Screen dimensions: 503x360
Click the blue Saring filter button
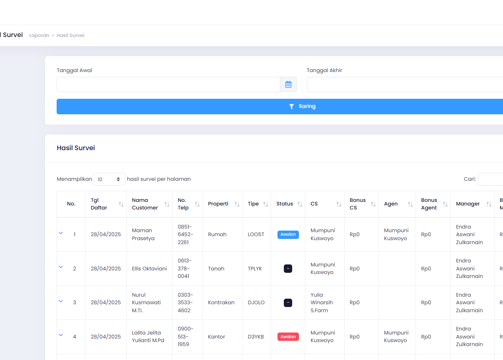pyautogui.click(x=280, y=106)
